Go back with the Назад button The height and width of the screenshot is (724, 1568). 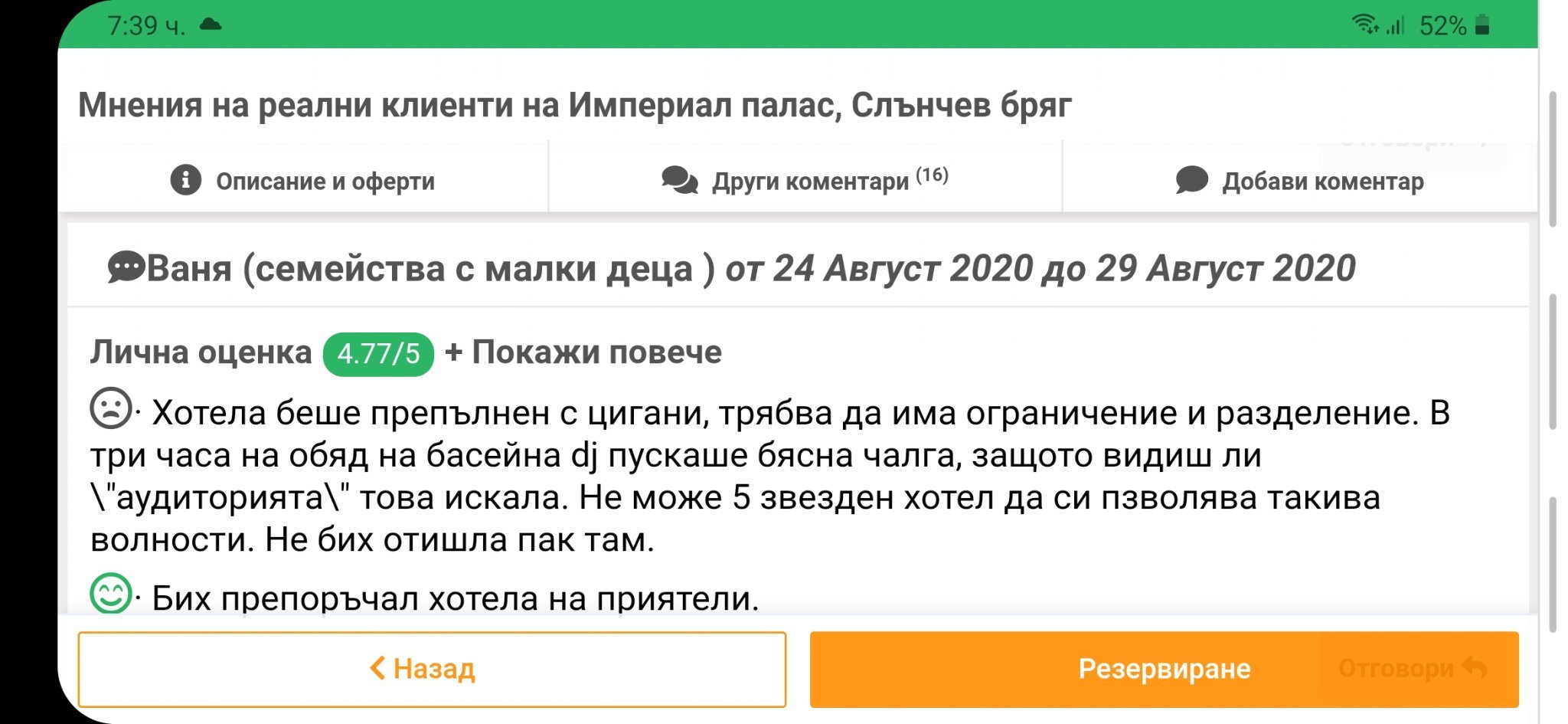(432, 669)
